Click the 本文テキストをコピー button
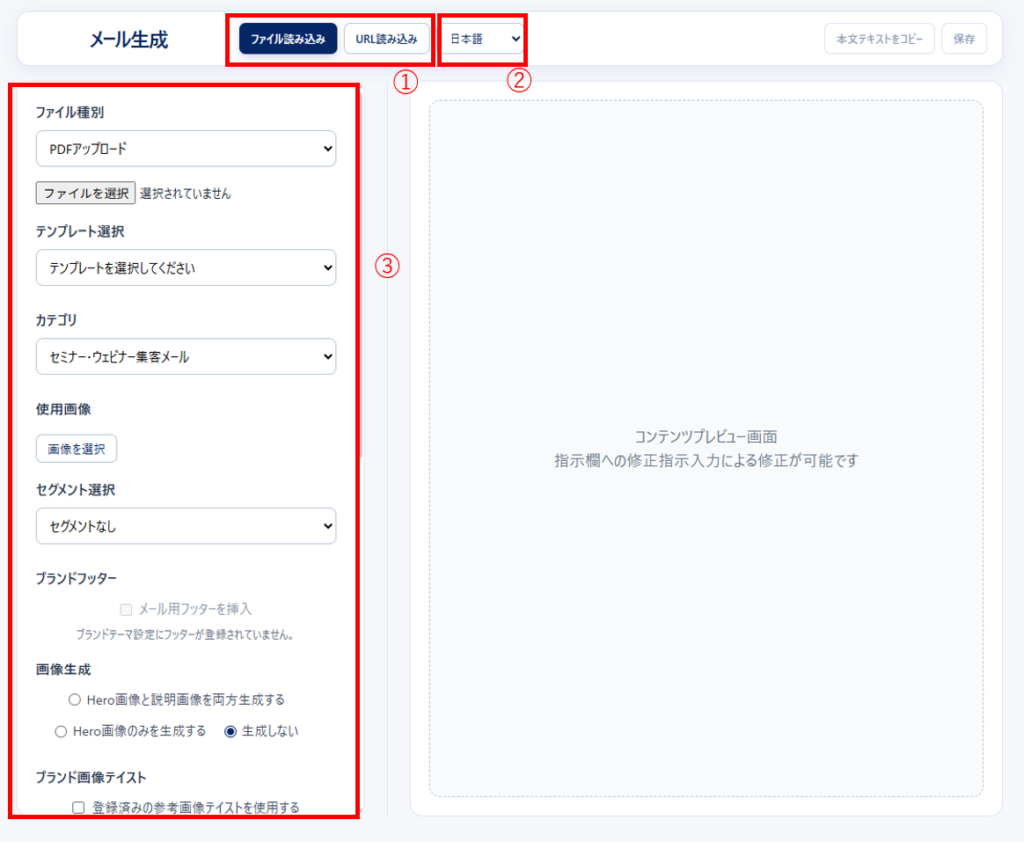The image size is (1024, 842). [879, 39]
